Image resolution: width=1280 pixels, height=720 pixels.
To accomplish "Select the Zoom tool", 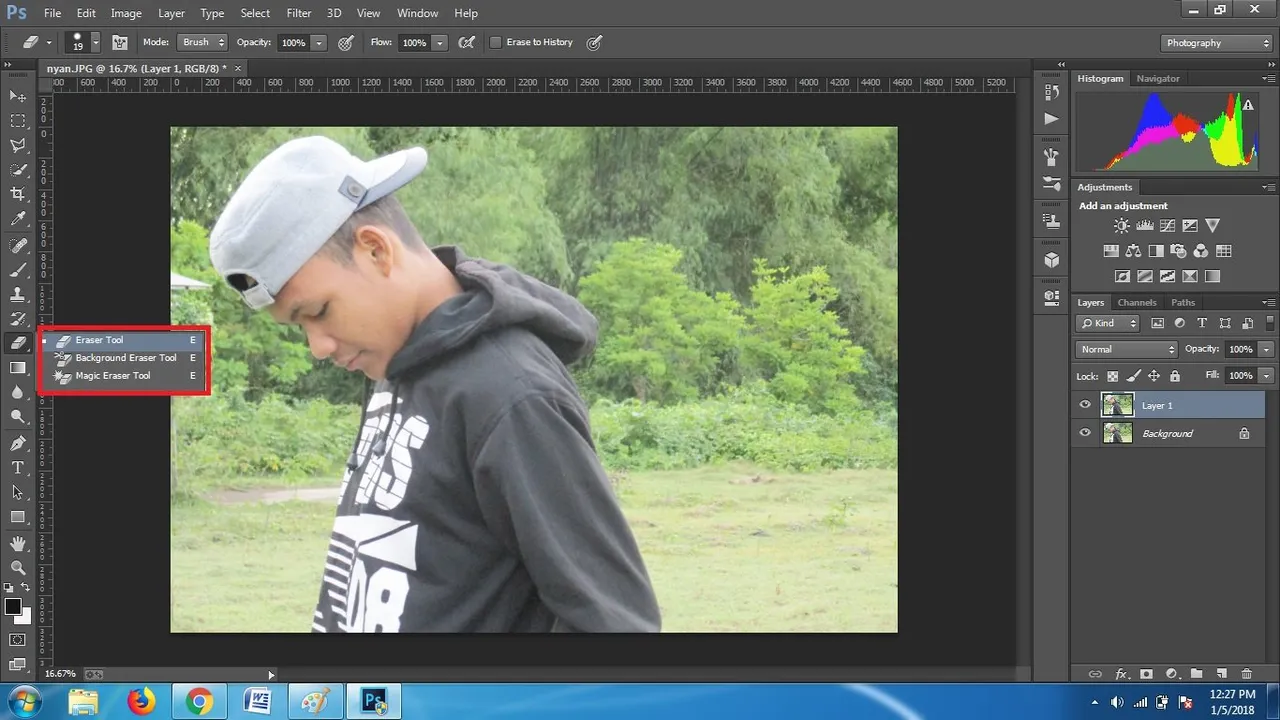I will coord(18,567).
